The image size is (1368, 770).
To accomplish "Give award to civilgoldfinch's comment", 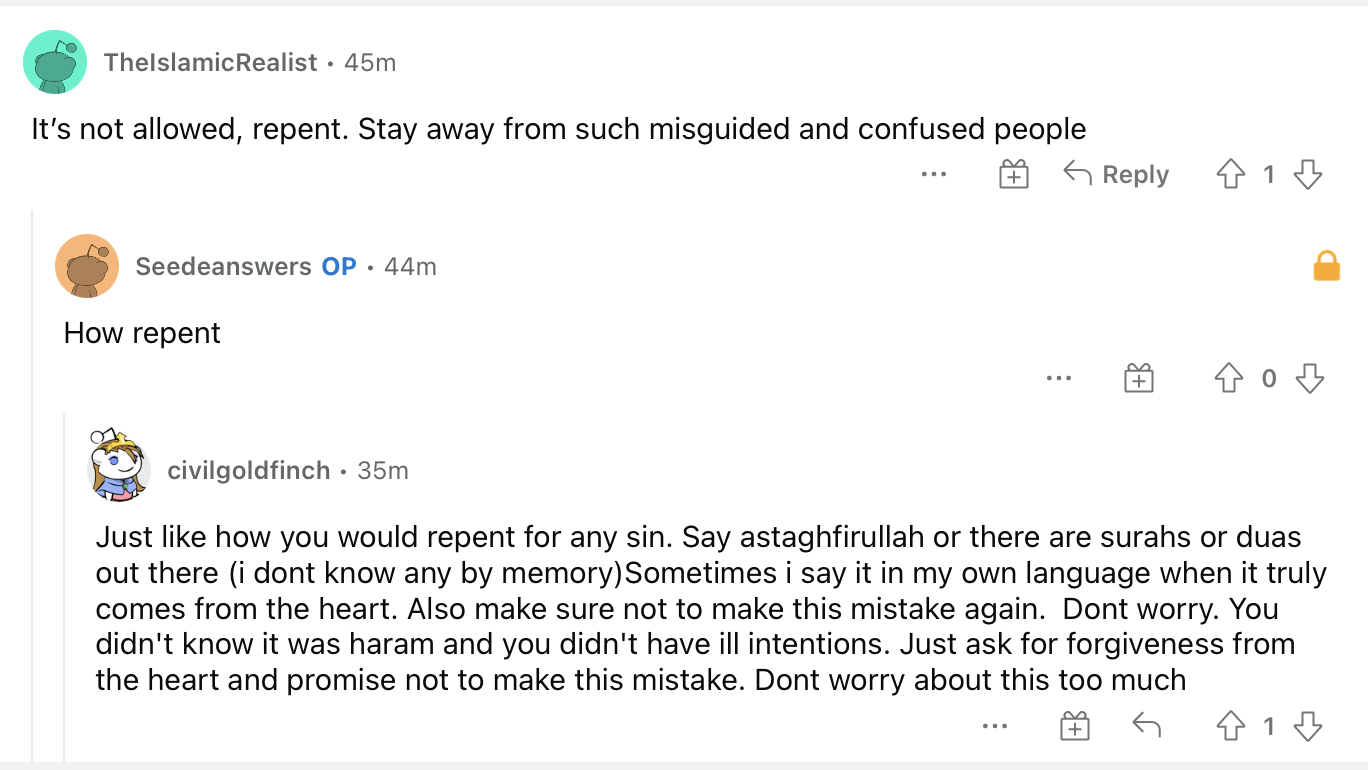I will (1075, 727).
